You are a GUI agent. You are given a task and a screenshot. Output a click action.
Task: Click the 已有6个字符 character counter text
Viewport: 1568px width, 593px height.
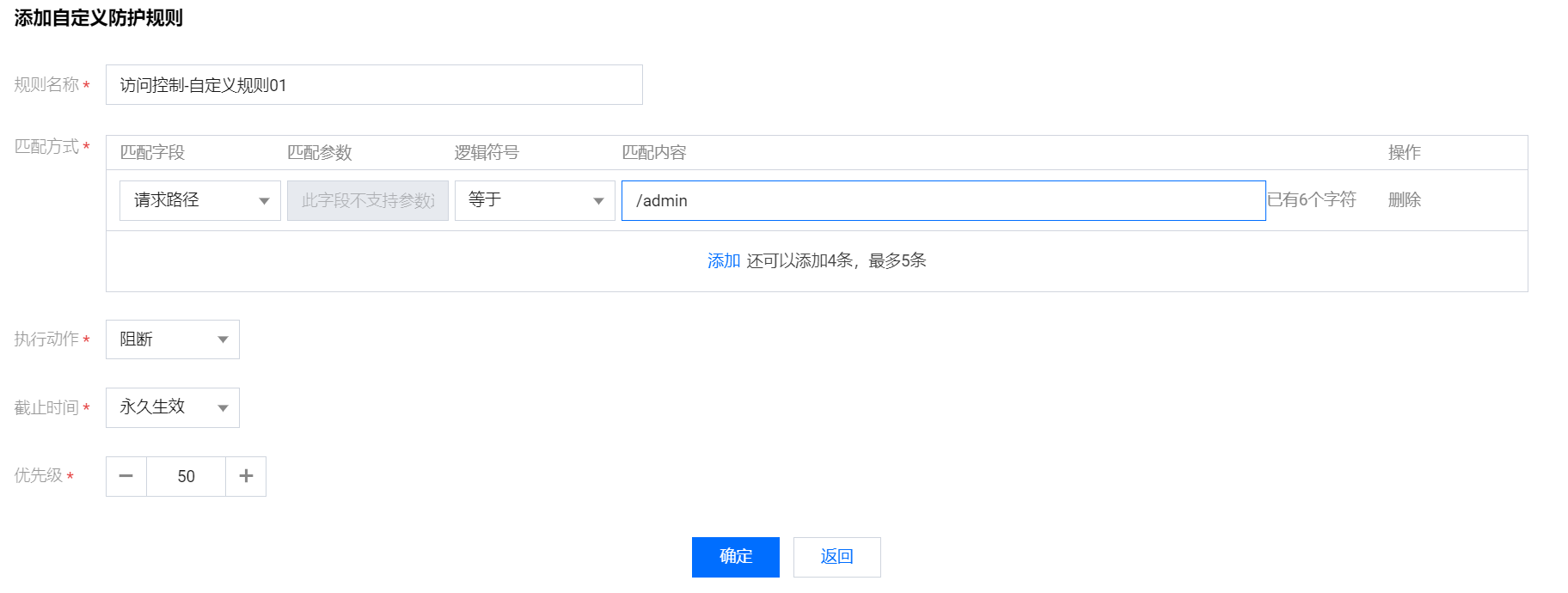tap(1312, 199)
